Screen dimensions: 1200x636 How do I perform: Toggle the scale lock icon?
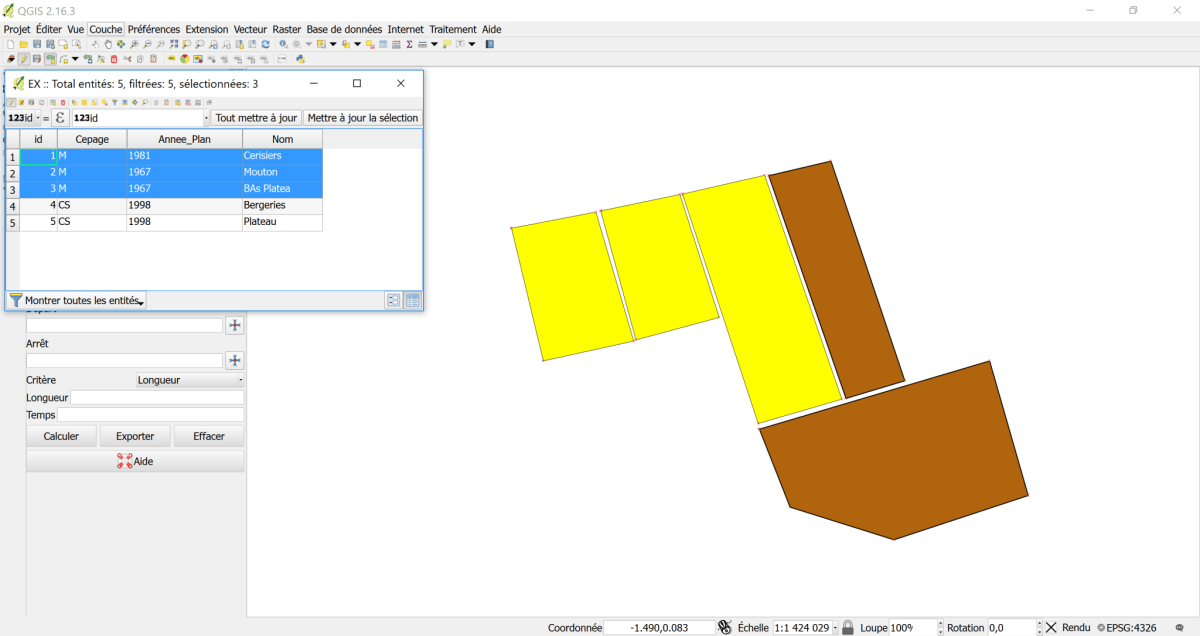point(847,628)
